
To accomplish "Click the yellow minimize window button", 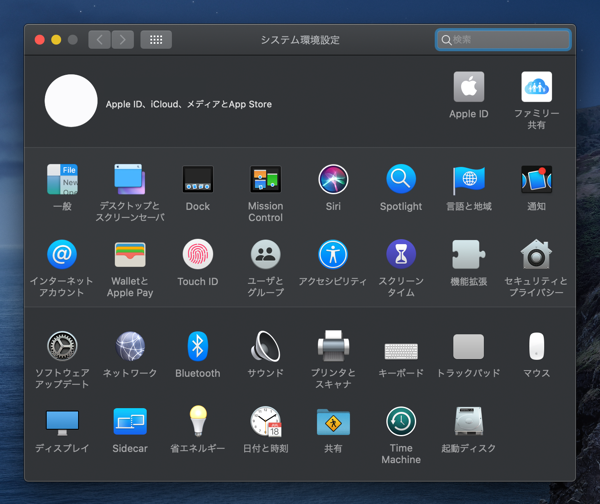I will tap(56, 40).
